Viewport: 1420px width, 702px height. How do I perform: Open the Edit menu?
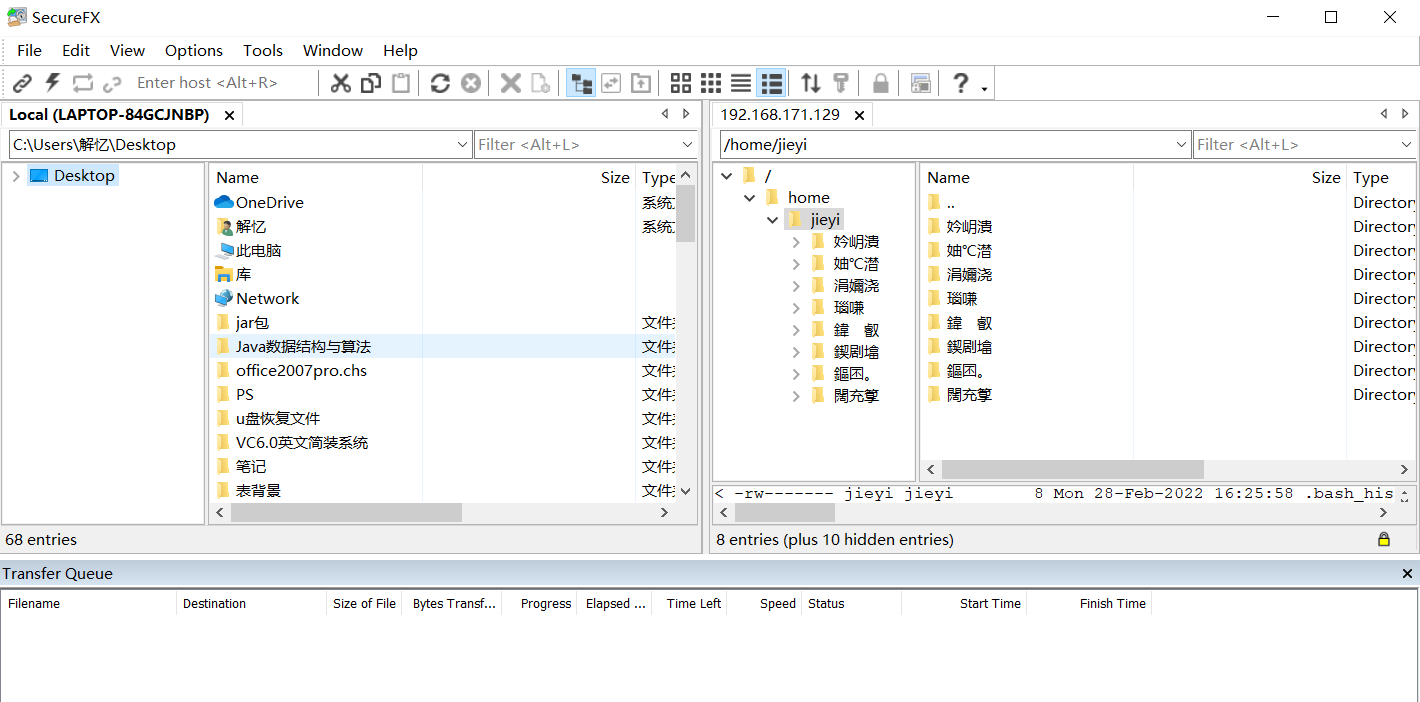76,50
